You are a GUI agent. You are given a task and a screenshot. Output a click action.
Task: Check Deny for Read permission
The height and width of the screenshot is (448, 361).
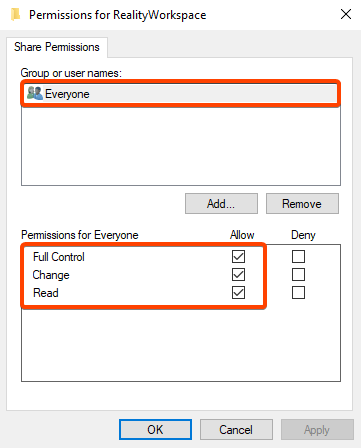point(298,293)
